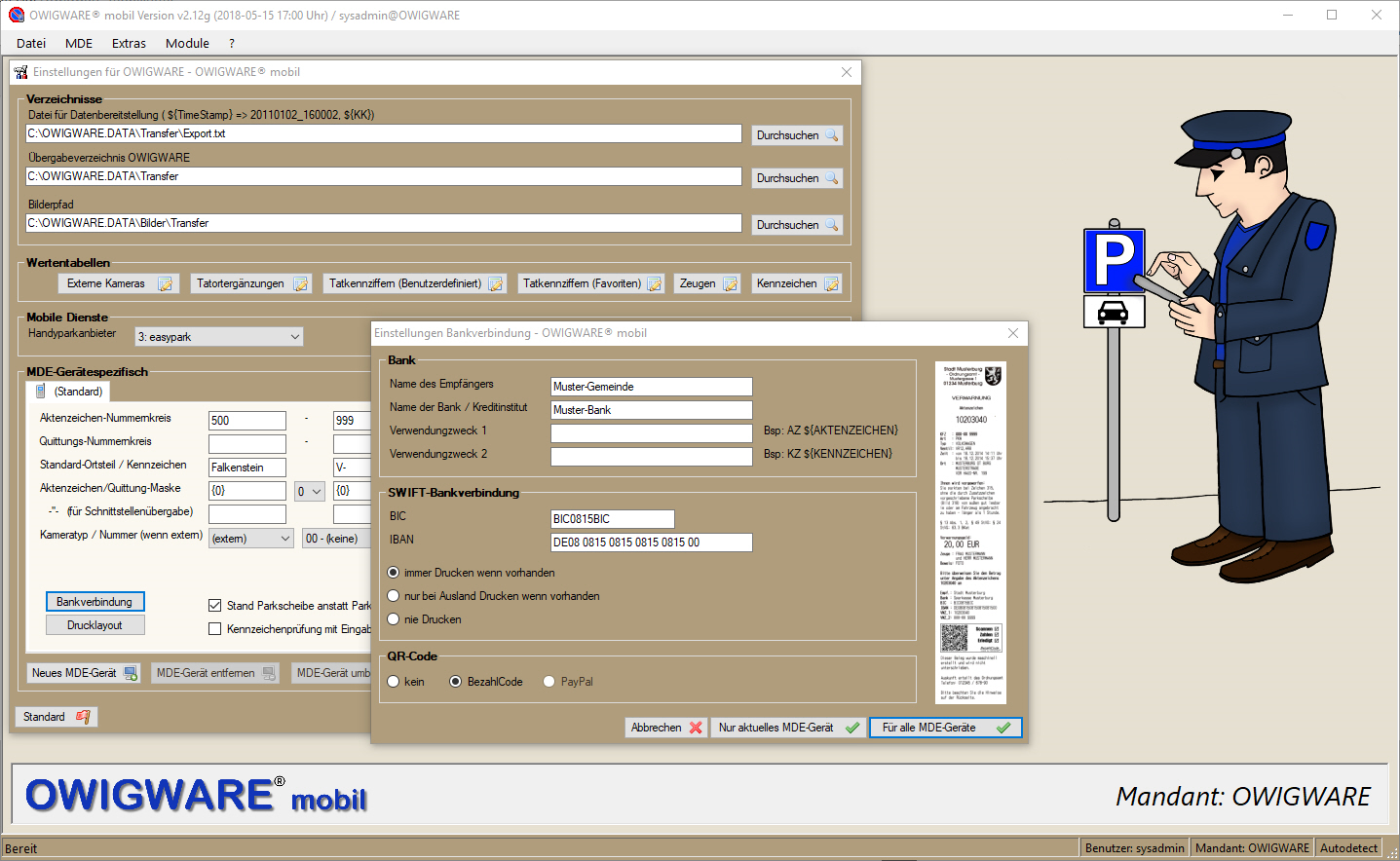Click the reset icon on the Standard button
This screenshot has width=1400, height=861.
click(x=83, y=717)
